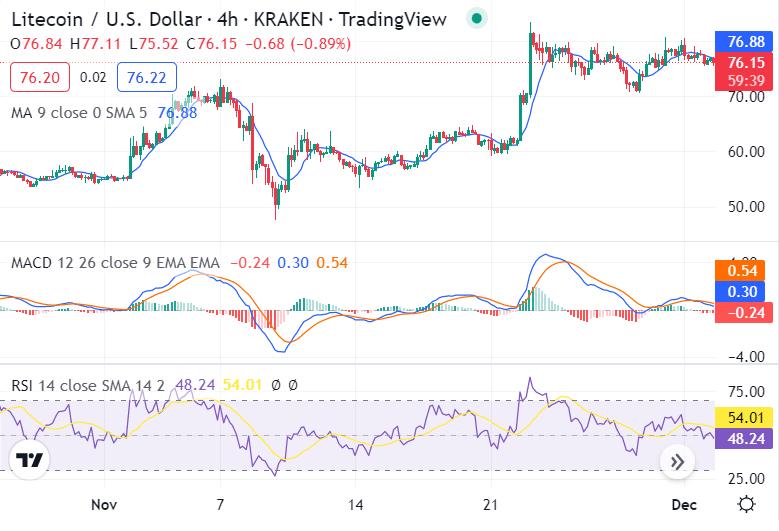Open chart settings gear icon
The width and height of the screenshot is (779, 531).
pos(746,504)
